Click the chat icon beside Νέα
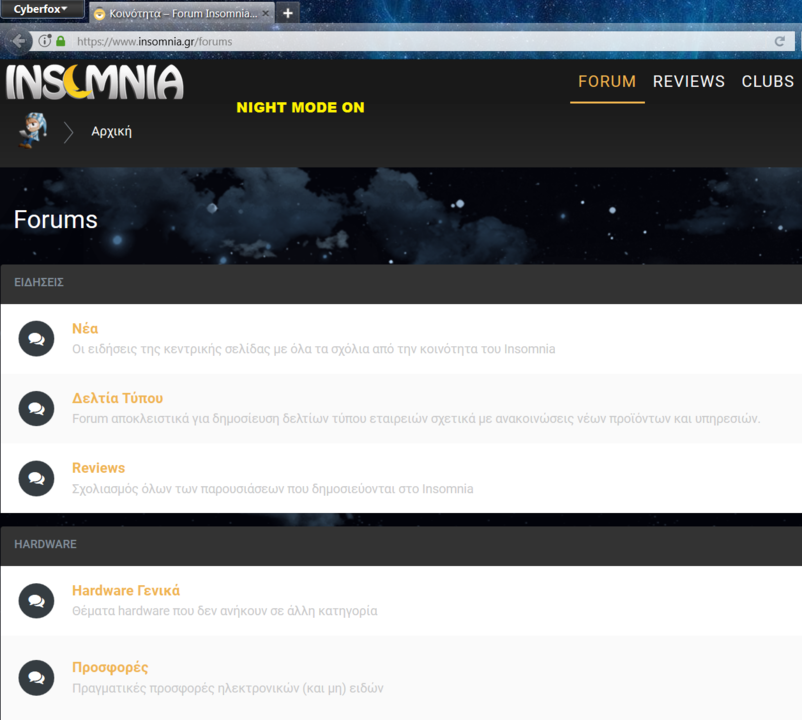This screenshot has height=720, width=802. tap(36, 339)
